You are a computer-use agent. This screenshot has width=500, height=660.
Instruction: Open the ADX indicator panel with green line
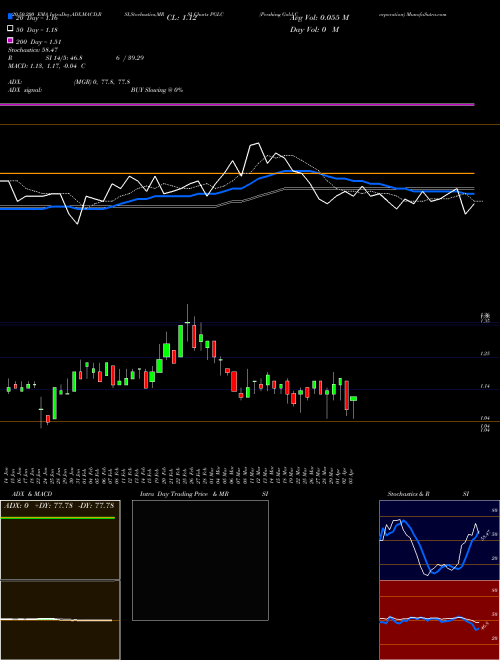[x=60, y=540]
